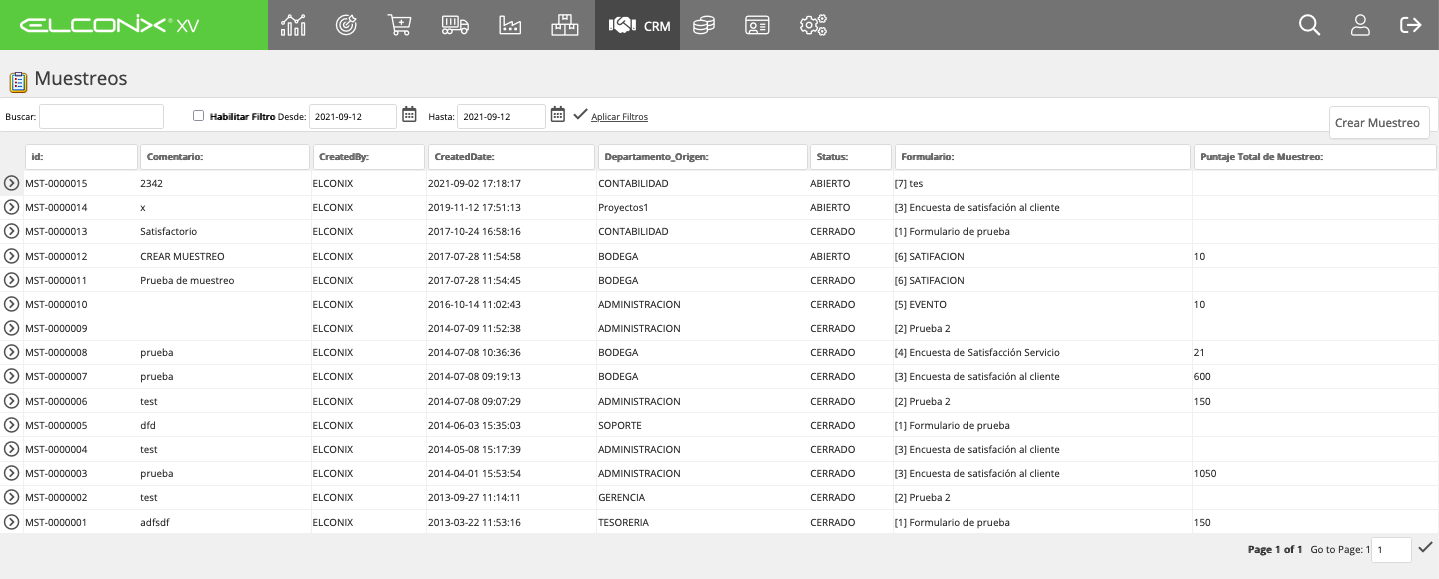This screenshot has width=1439, height=579.
Task: Expand row MST-0000007 details
Action: tap(12, 376)
